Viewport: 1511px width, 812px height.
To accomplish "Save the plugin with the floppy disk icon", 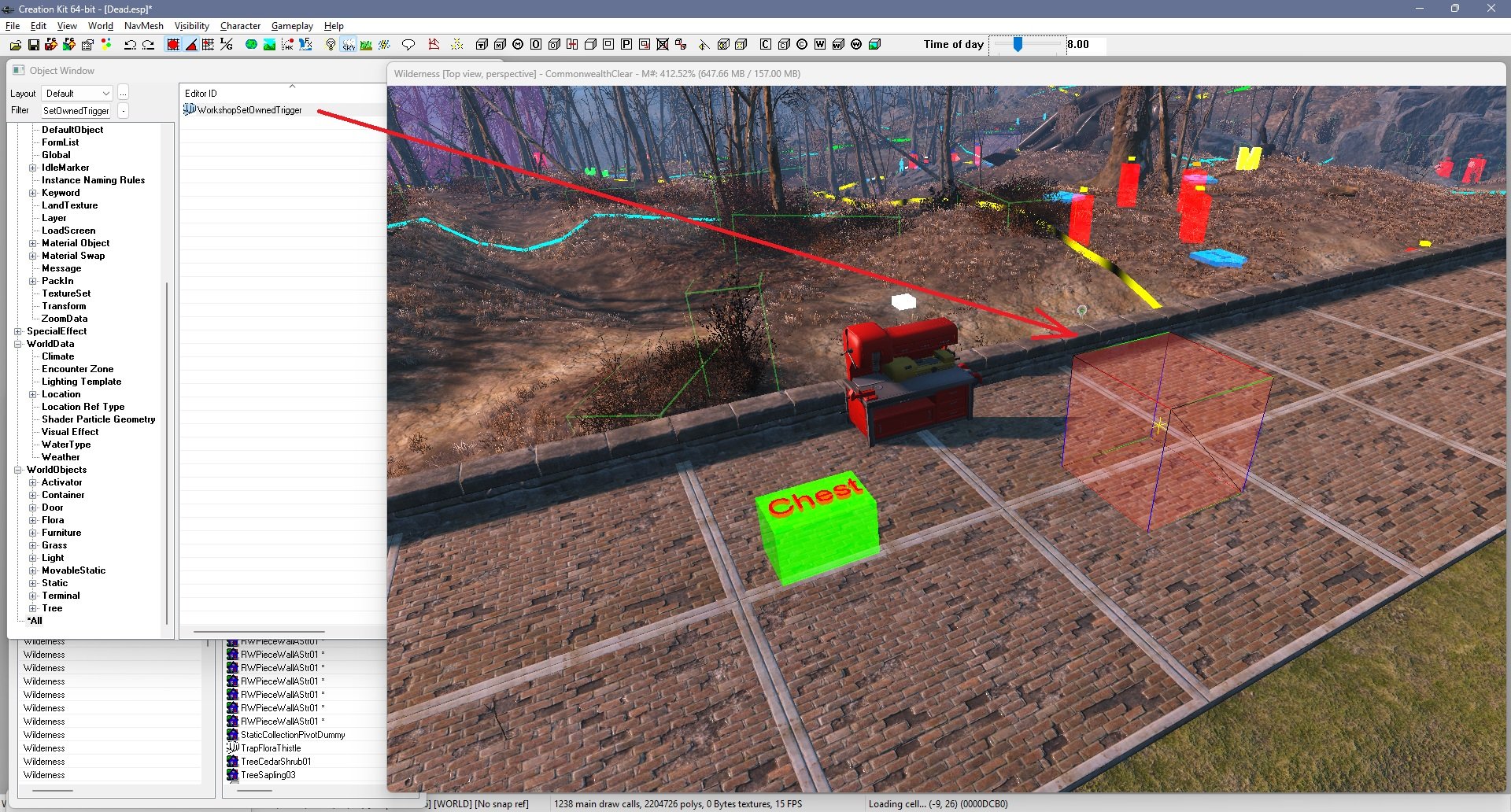I will pos(33,45).
